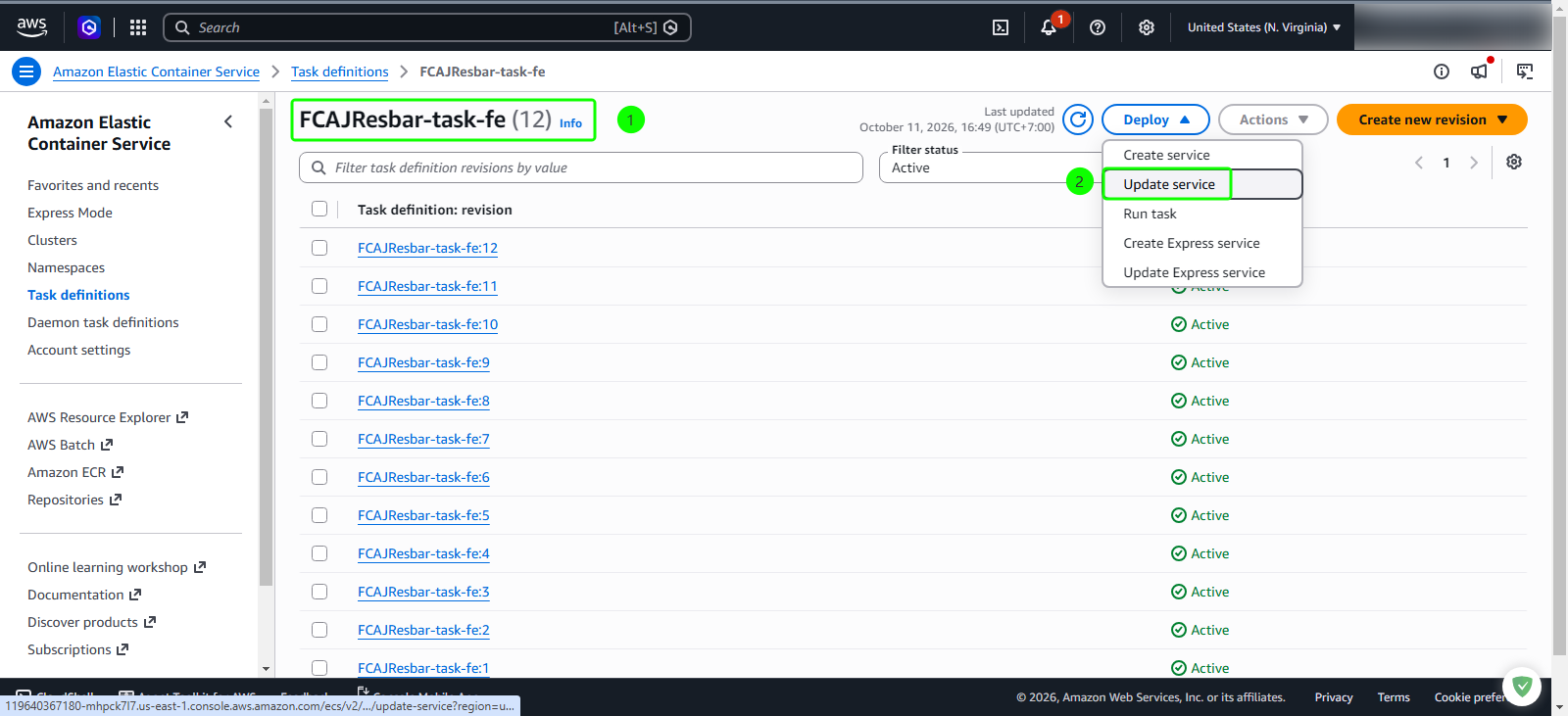This screenshot has width=1568, height=716.
Task: Click the purple console shortcut icon
Action: point(89,27)
